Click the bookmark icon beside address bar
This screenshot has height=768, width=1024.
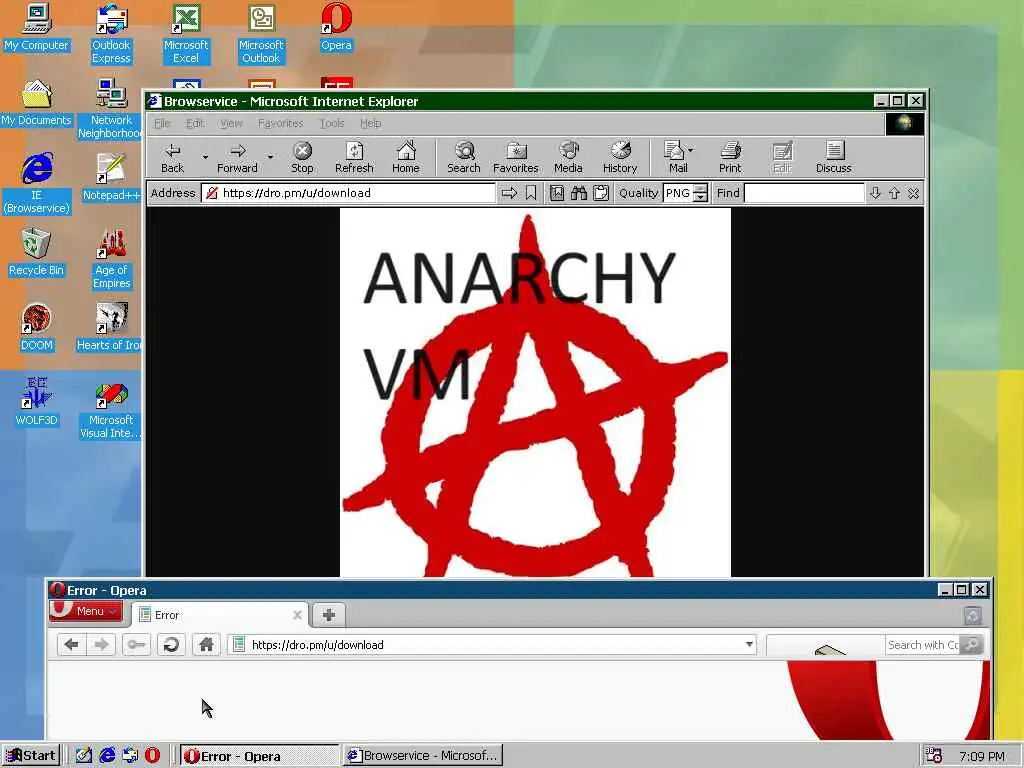(531, 193)
